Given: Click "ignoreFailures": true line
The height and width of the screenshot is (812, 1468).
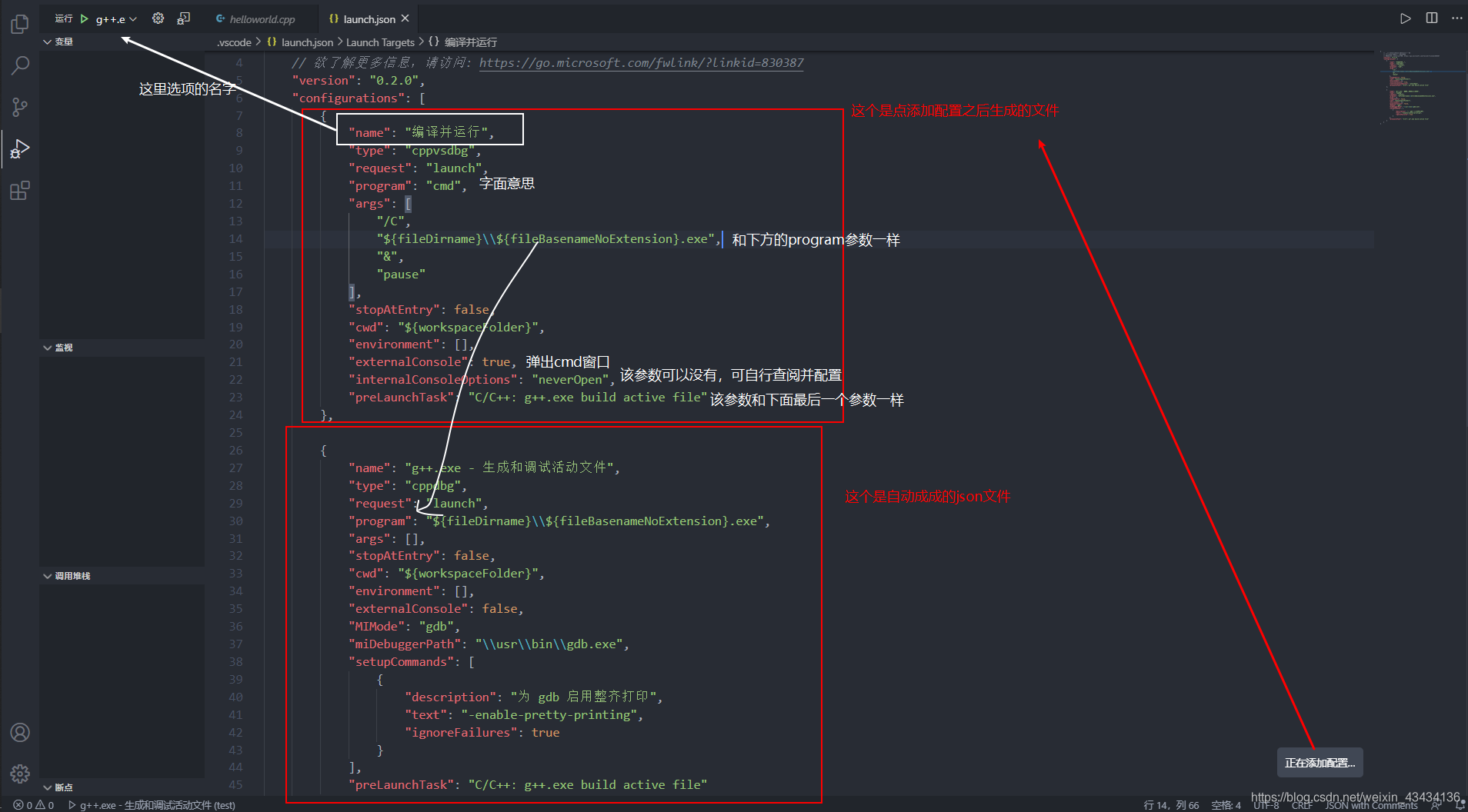Looking at the screenshot, I should 482,733.
